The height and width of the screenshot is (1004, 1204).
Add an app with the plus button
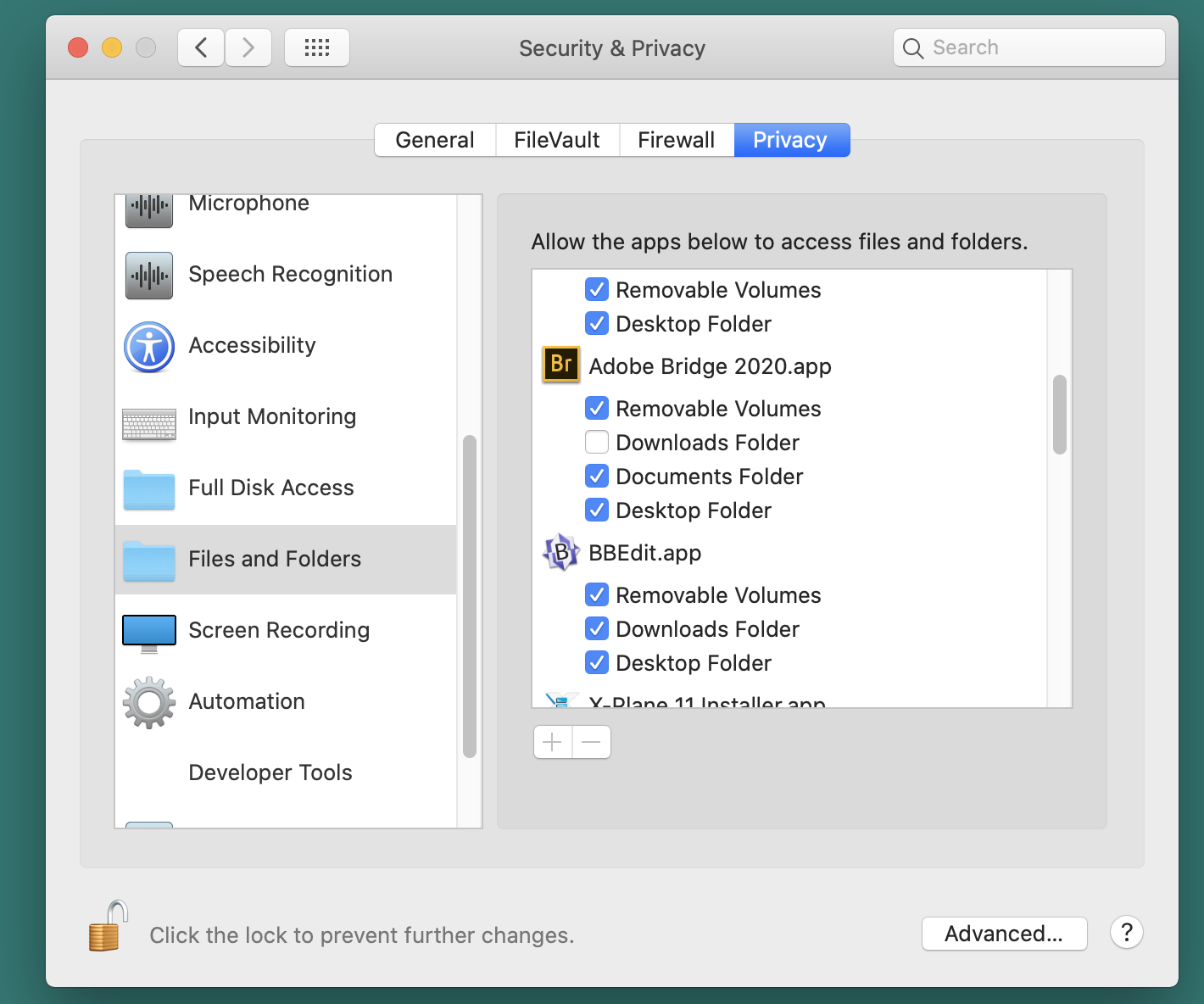click(553, 742)
